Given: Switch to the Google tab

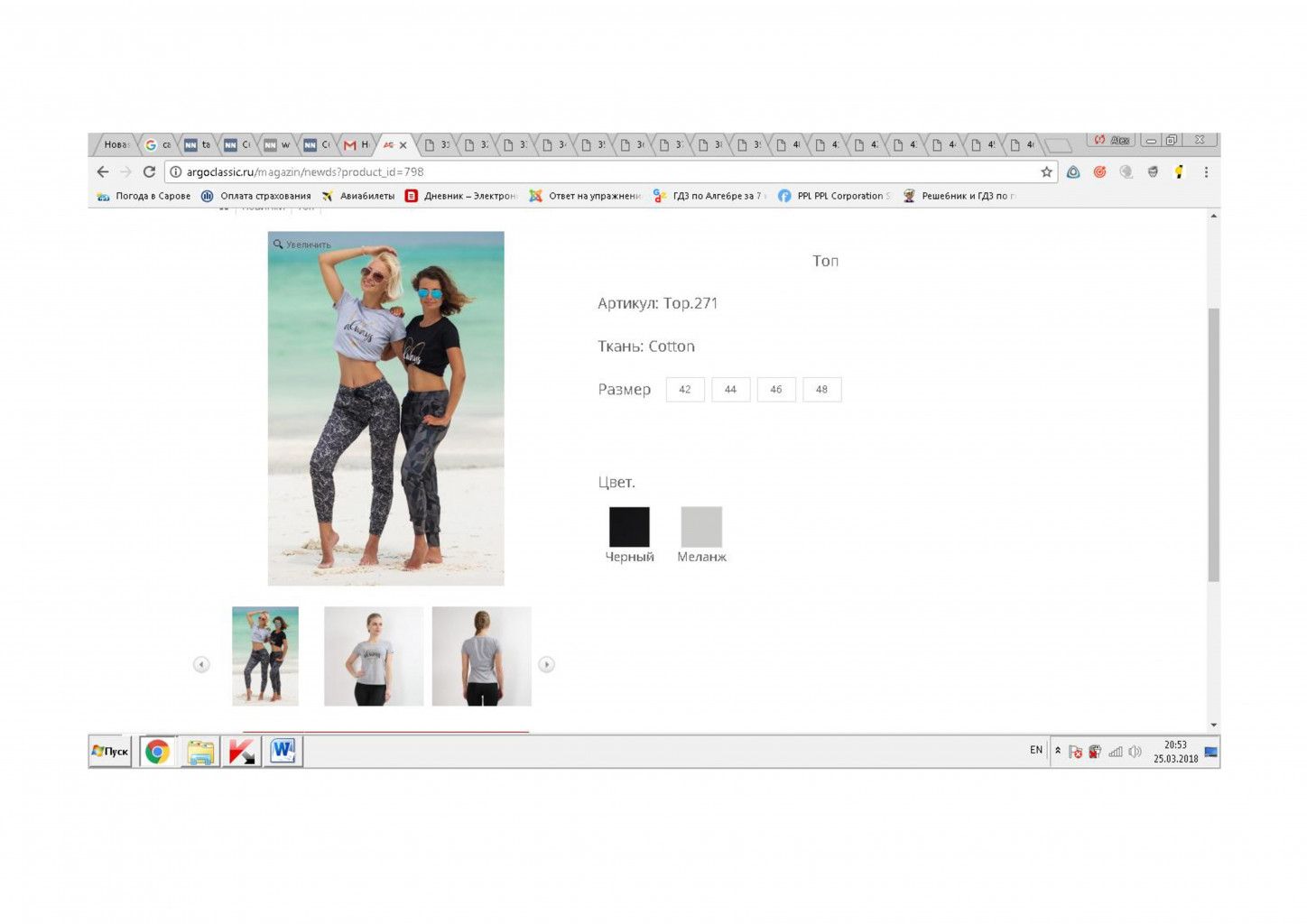Looking at the screenshot, I should (158, 144).
